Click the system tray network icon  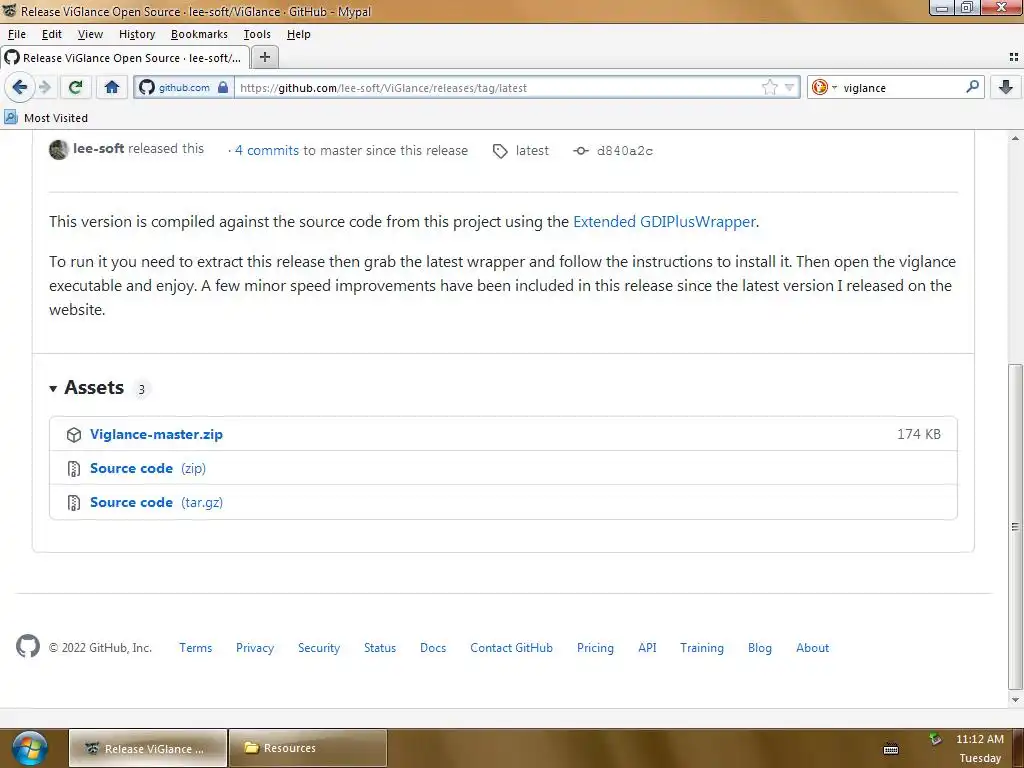[935, 739]
